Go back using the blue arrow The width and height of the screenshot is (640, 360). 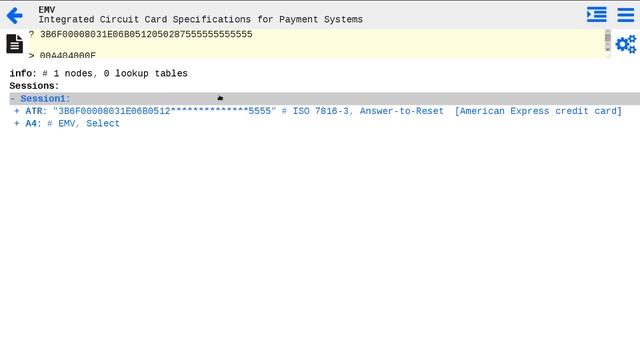(15, 16)
